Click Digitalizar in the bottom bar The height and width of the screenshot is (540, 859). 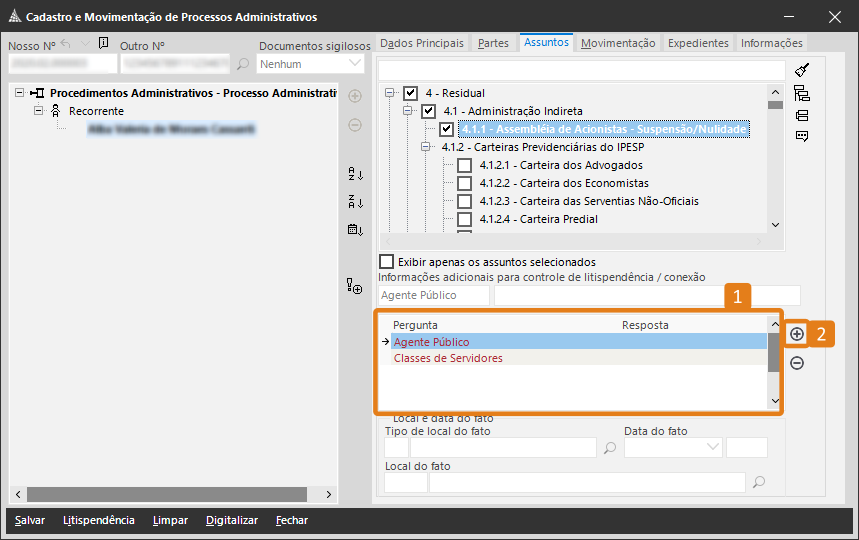tap(232, 520)
